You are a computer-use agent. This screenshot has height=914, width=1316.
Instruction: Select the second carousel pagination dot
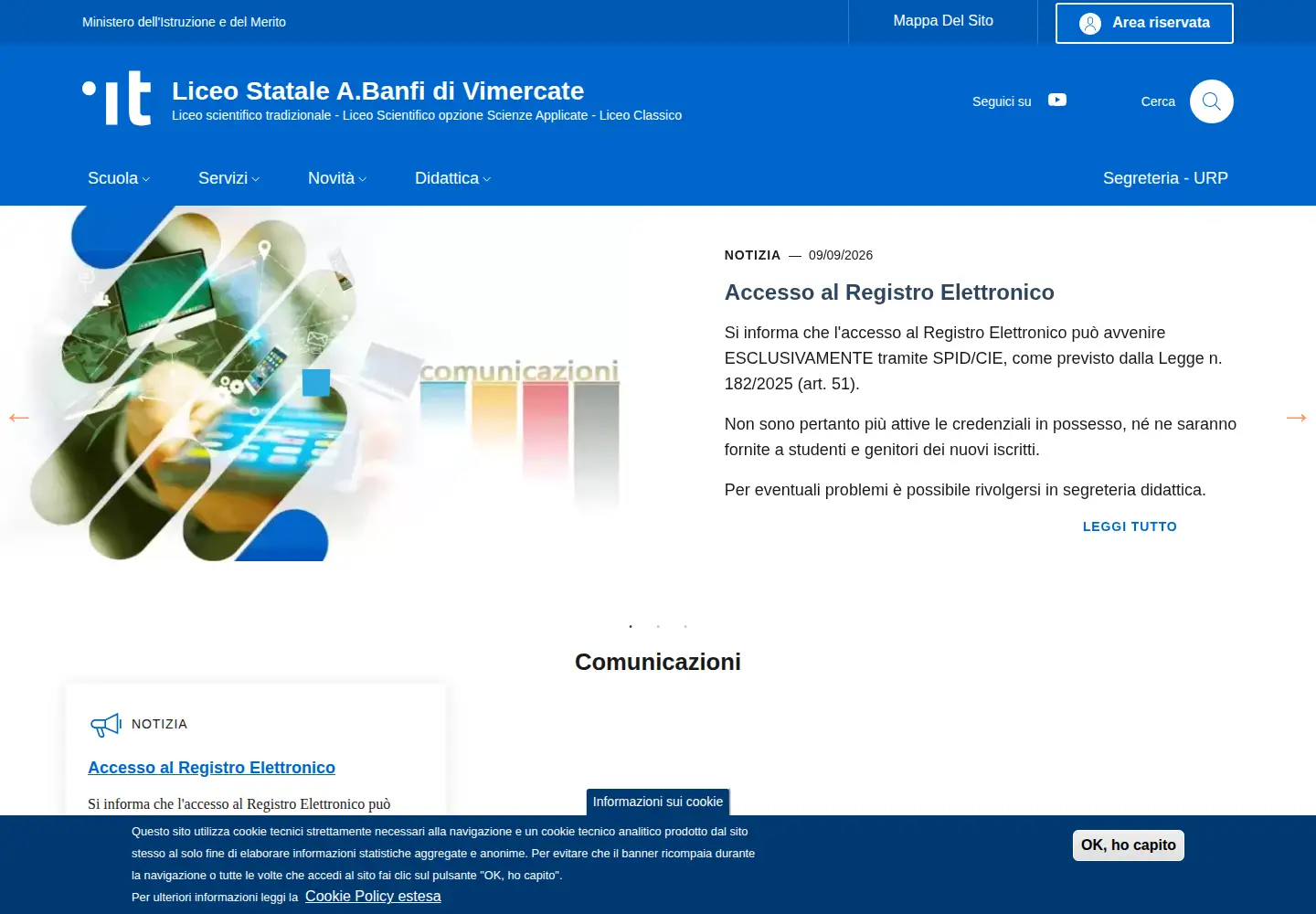coord(658,626)
